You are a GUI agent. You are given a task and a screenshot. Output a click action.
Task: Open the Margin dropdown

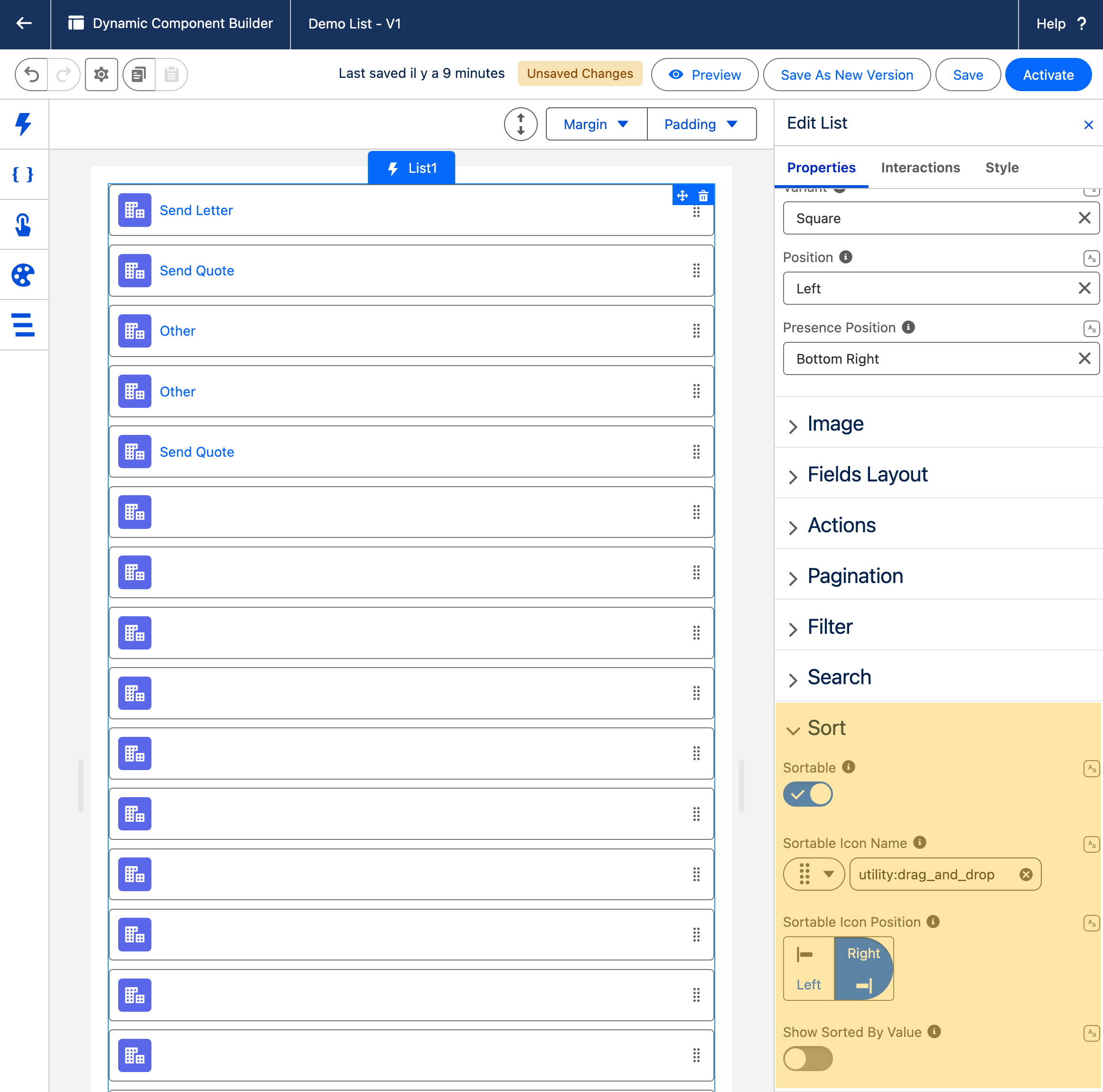pyautogui.click(x=596, y=124)
